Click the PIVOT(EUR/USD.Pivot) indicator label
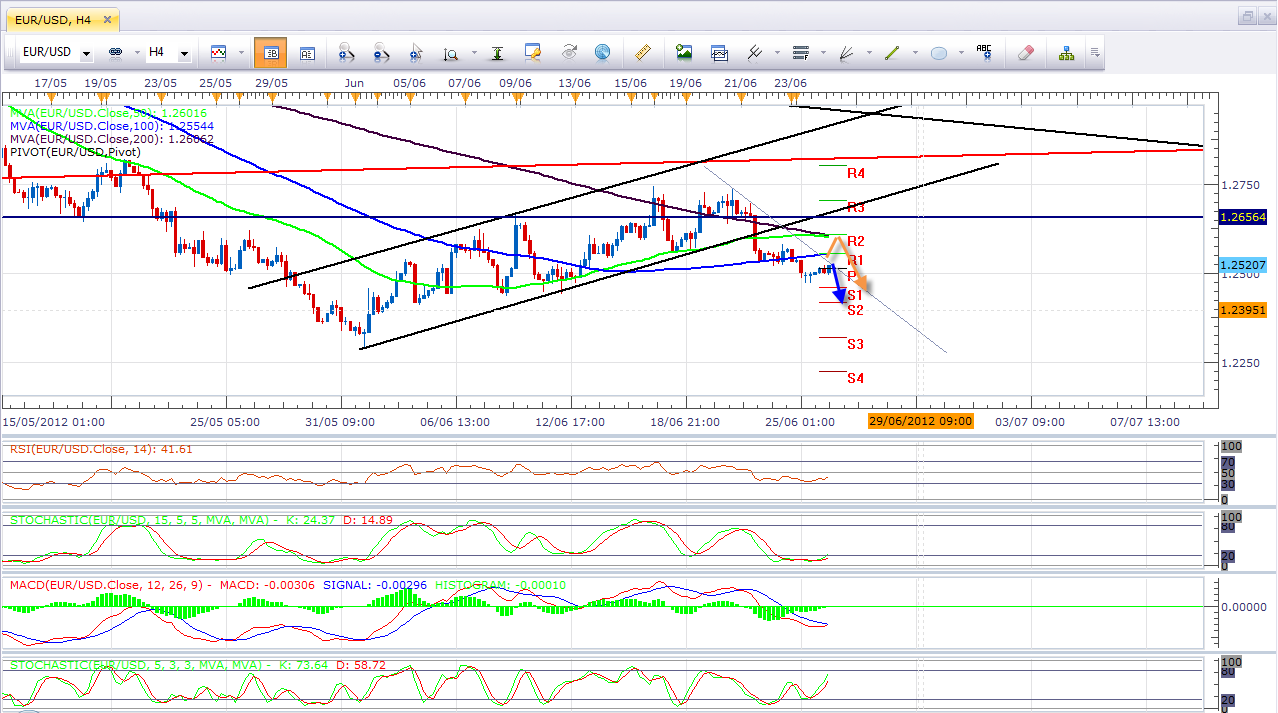1278x713 pixels. pos(75,152)
